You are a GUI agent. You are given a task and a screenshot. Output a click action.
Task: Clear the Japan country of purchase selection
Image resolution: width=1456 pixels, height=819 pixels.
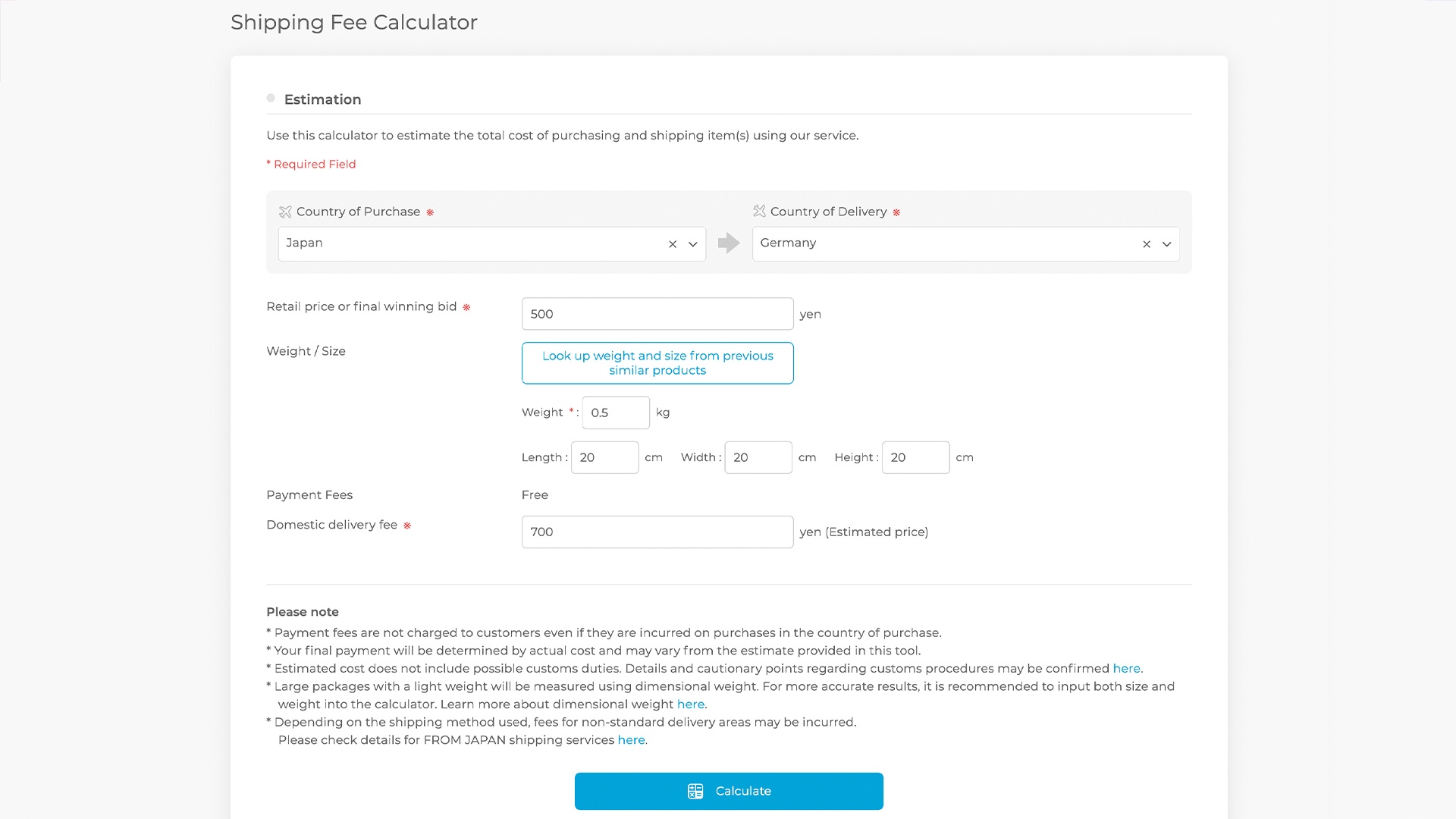(x=673, y=244)
